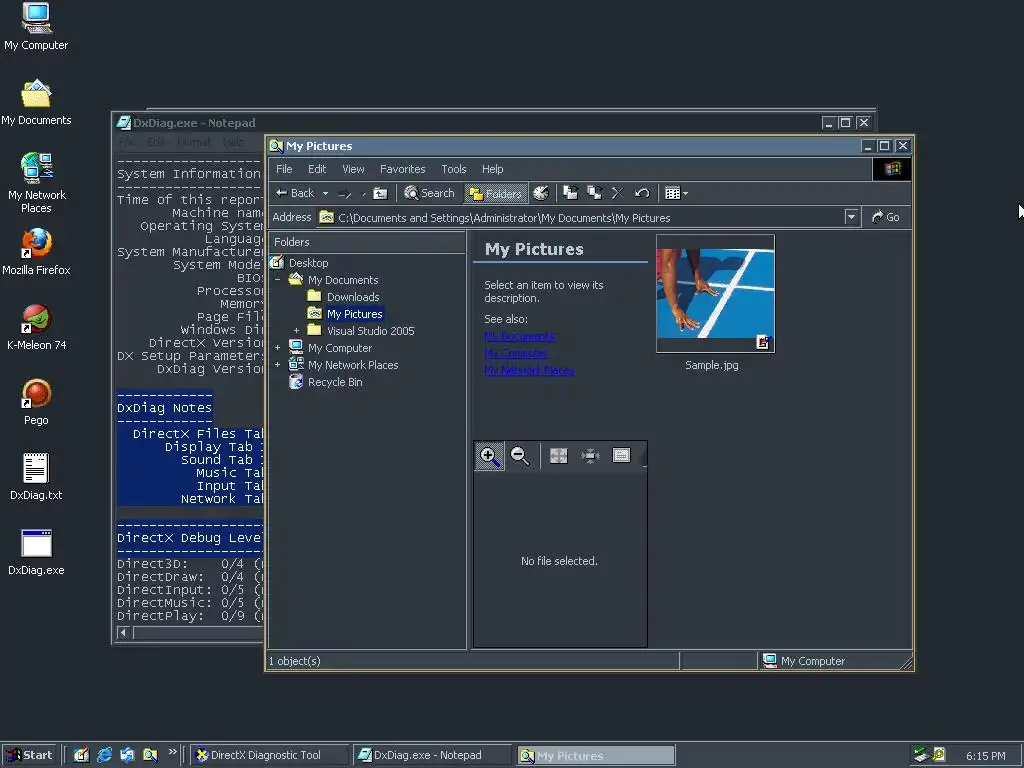The image size is (1024, 768).
Task: Open the History toolbar icon
Action: pos(541,193)
